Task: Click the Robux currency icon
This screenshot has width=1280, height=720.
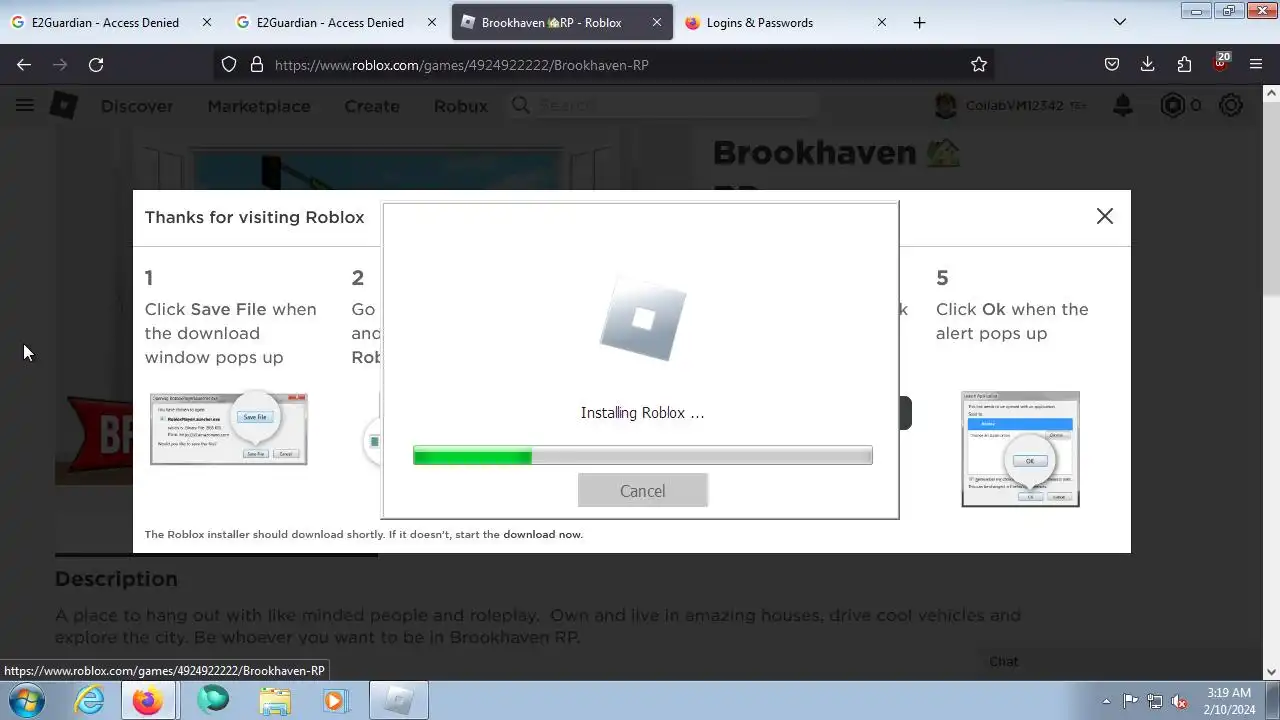Action: [x=1173, y=105]
